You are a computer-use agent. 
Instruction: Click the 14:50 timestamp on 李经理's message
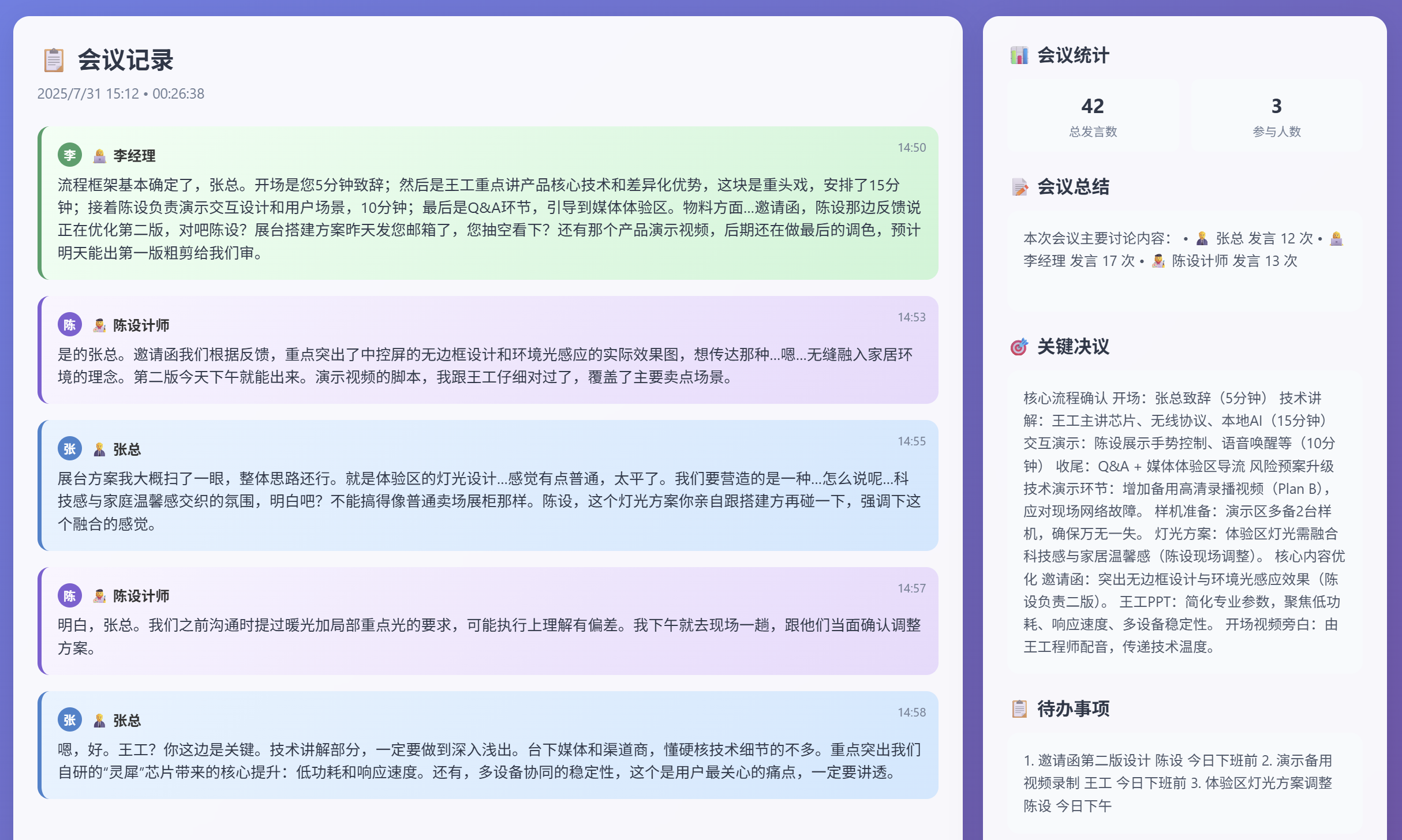click(911, 148)
